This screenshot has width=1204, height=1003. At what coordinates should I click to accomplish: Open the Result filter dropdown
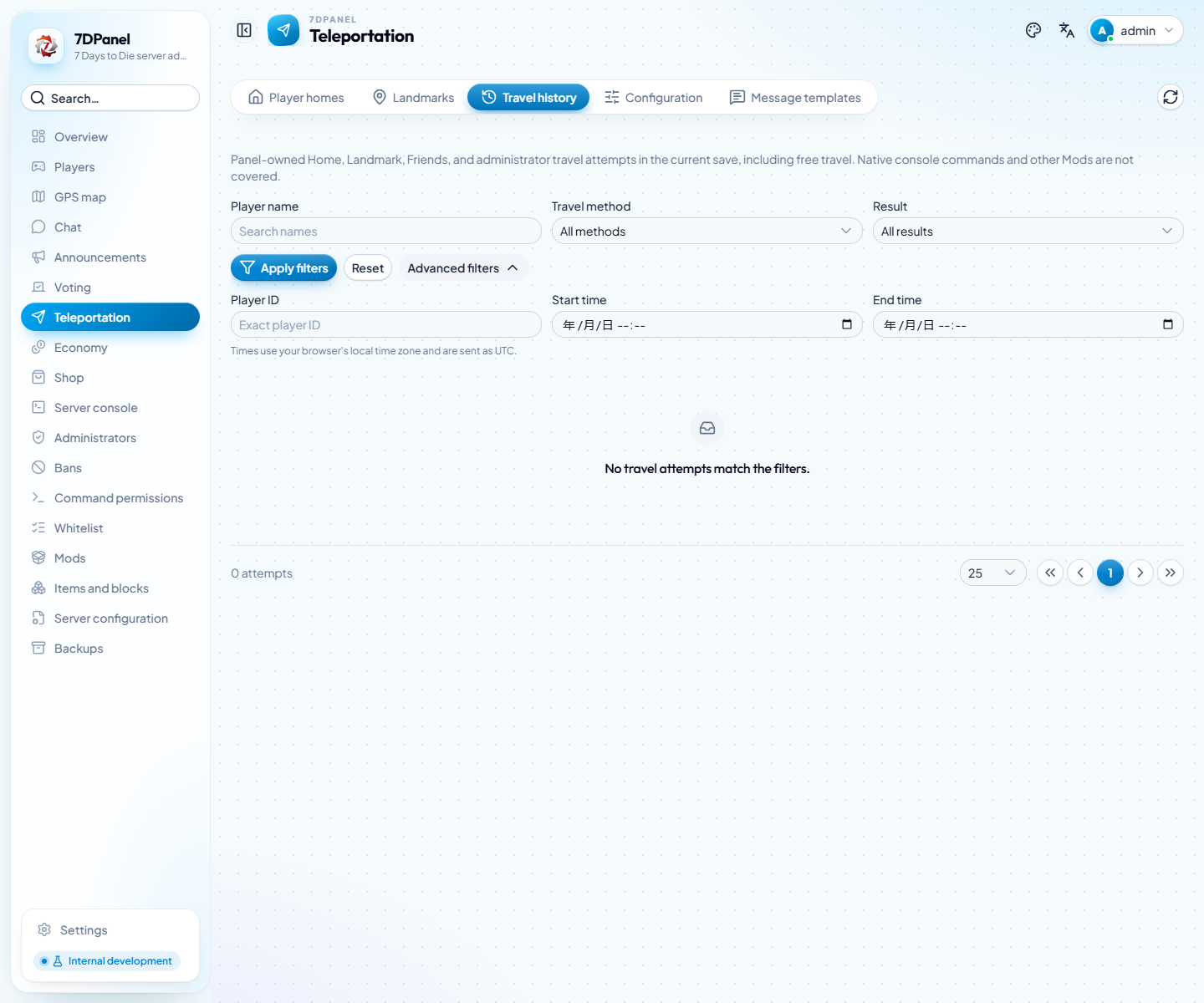(x=1028, y=231)
